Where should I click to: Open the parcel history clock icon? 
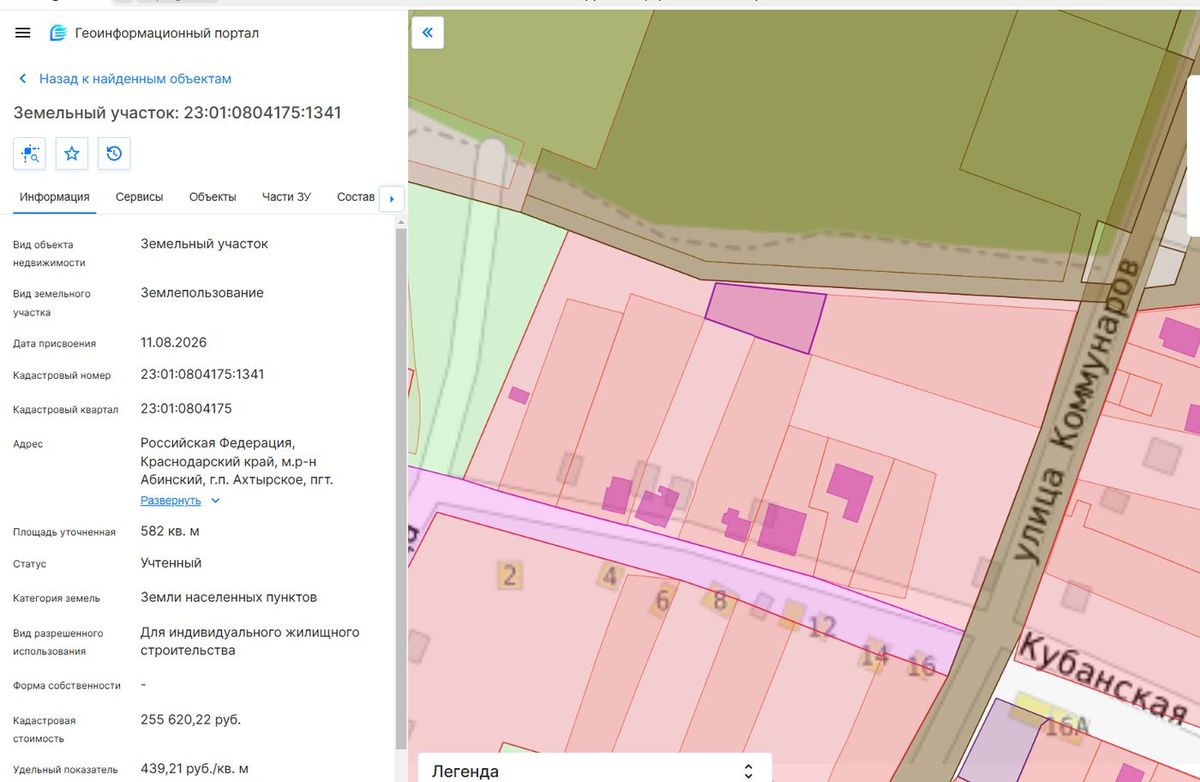pos(114,153)
